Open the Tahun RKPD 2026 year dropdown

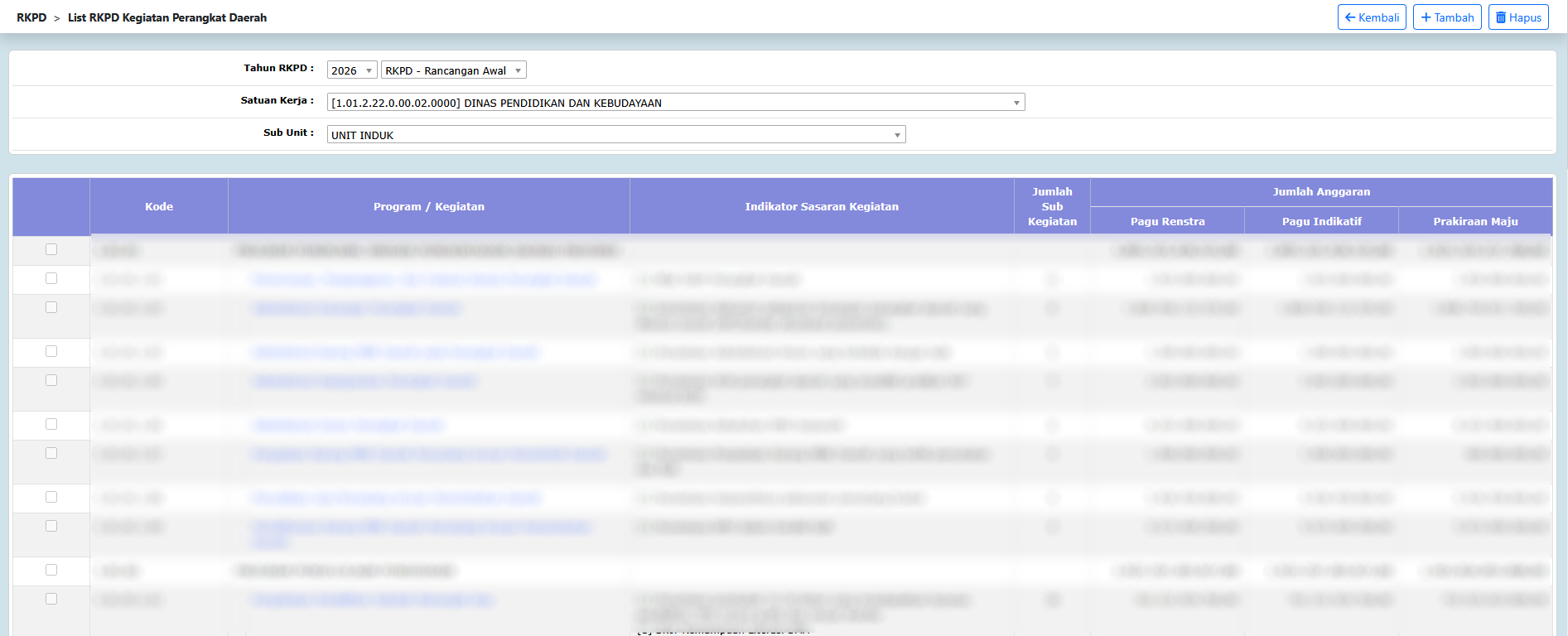352,70
